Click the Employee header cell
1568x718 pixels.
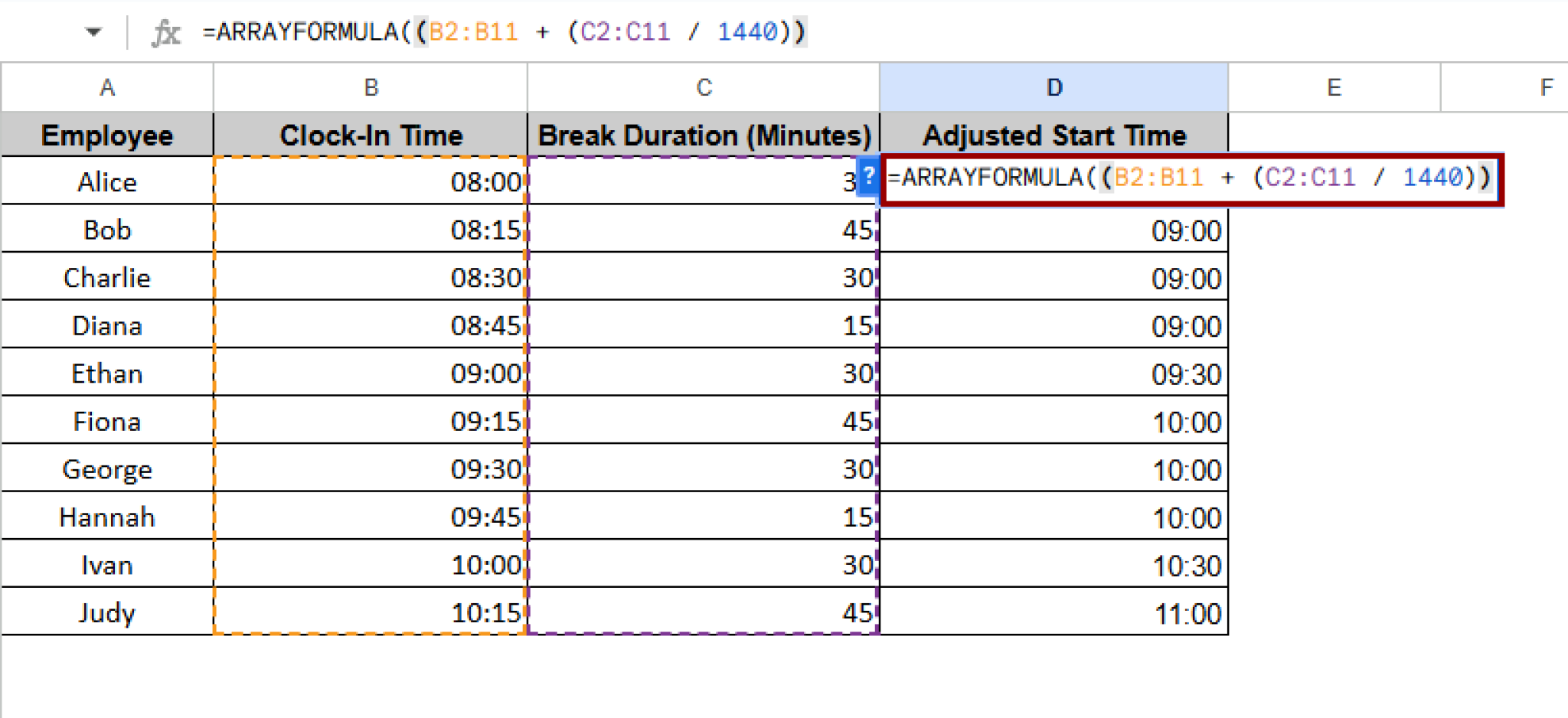(x=107, y=135)
